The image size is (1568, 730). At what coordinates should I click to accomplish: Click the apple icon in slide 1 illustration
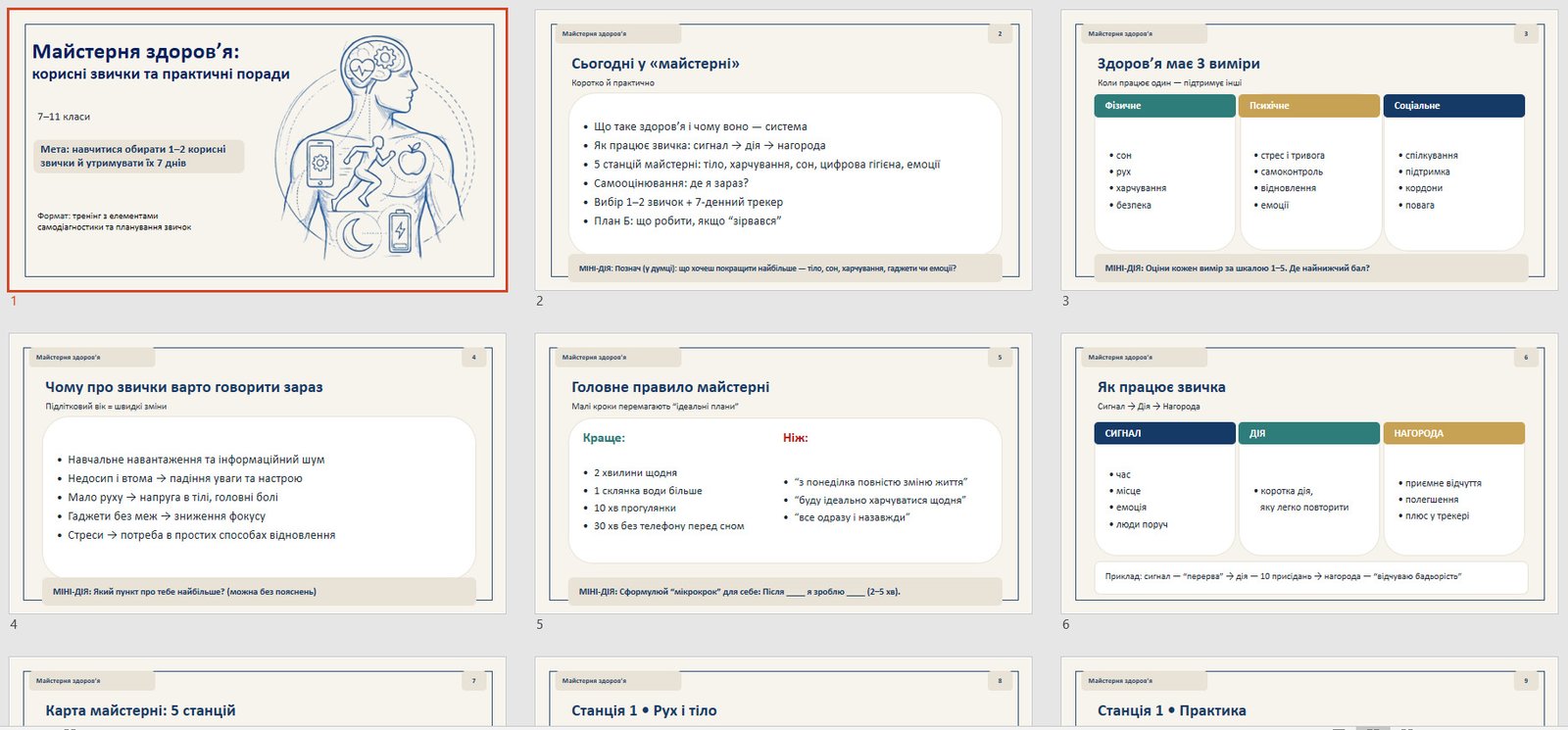[x=413, y=159]
